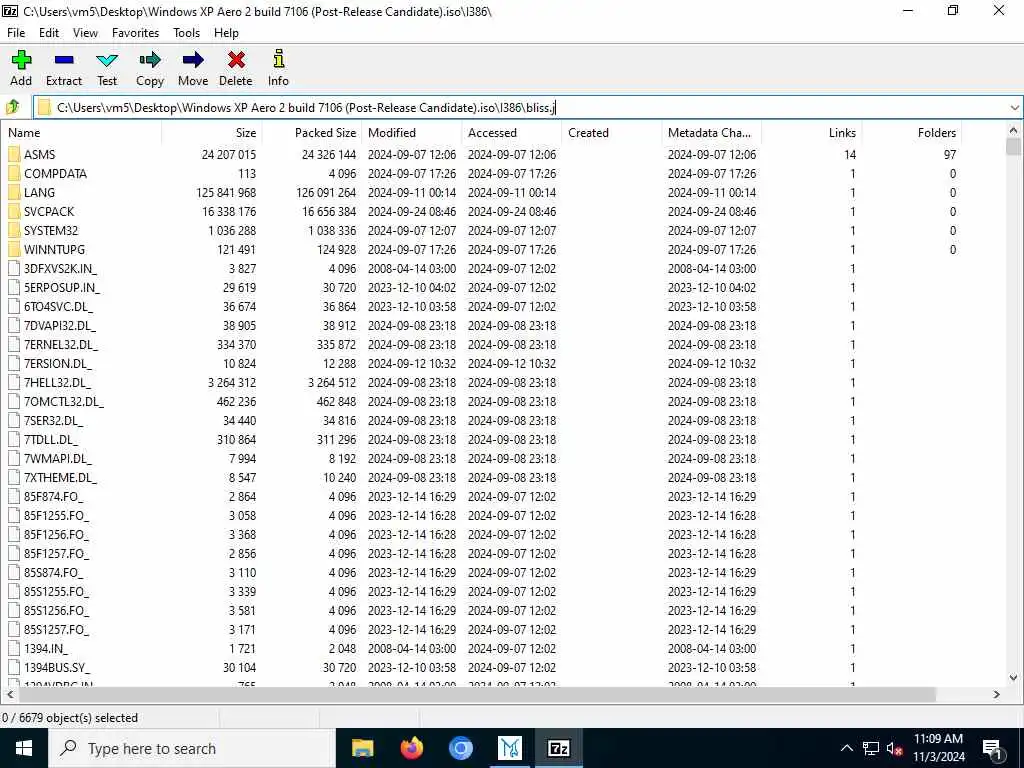Viewport: 1024px width, 768px height.
Task: Click the ASMS size value 24 207 015
Action: (229, 155)
